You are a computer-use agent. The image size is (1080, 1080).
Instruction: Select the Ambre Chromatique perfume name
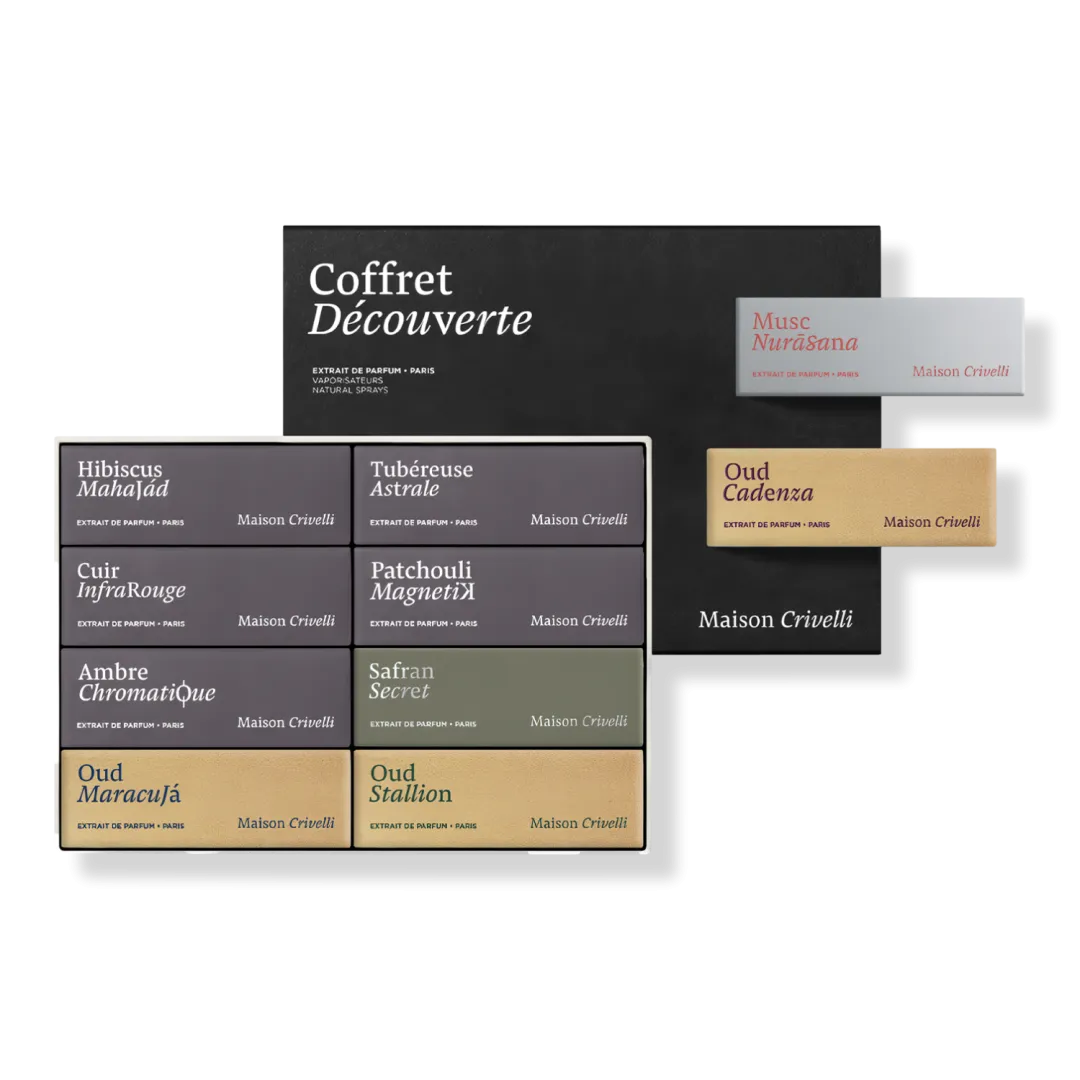coord(146,682)
